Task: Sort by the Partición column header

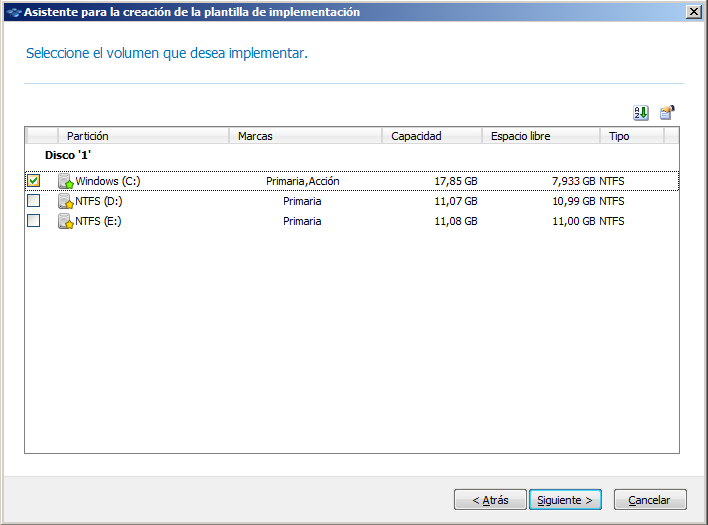Action: pos(144,136)
